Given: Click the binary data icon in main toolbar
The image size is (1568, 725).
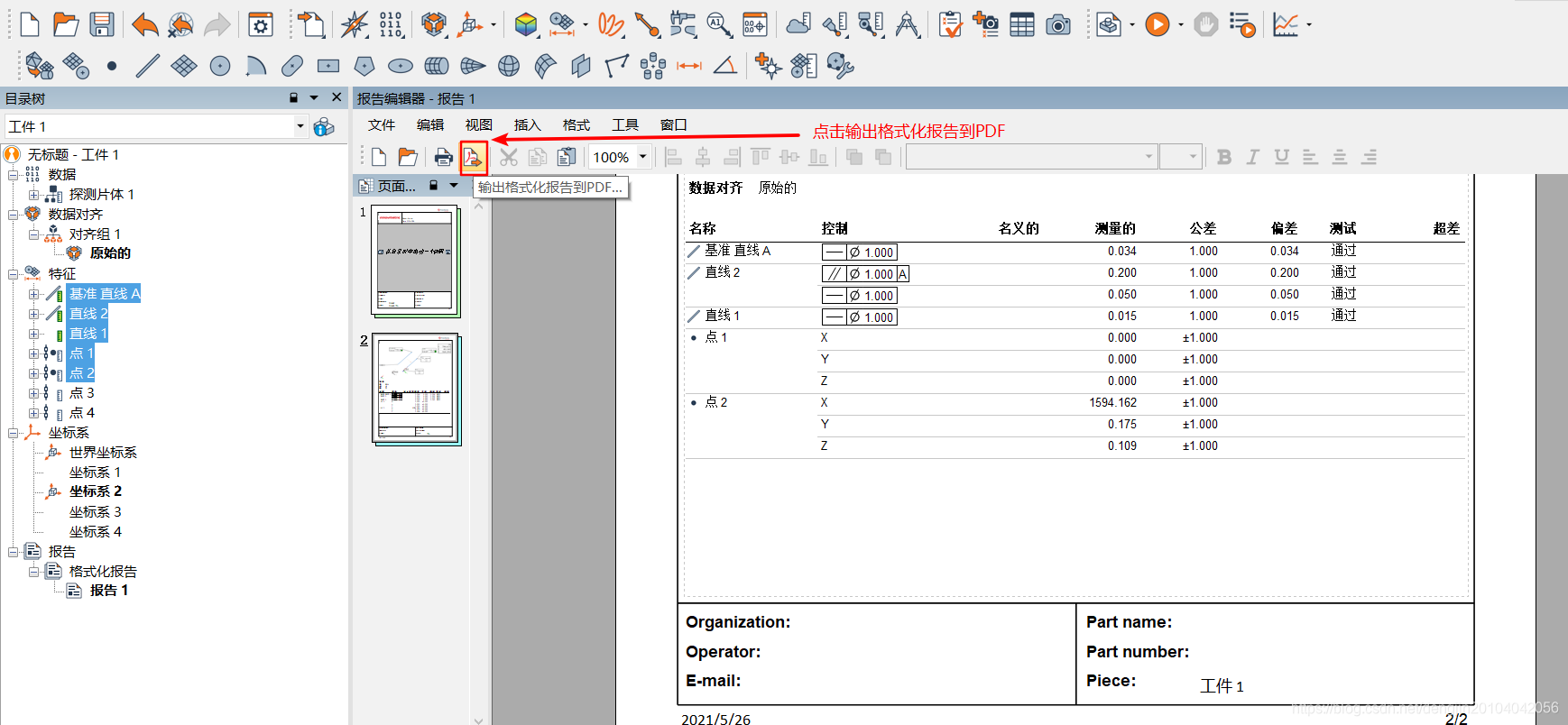Looking at the screenshot, I should click(x=391, y=24).
